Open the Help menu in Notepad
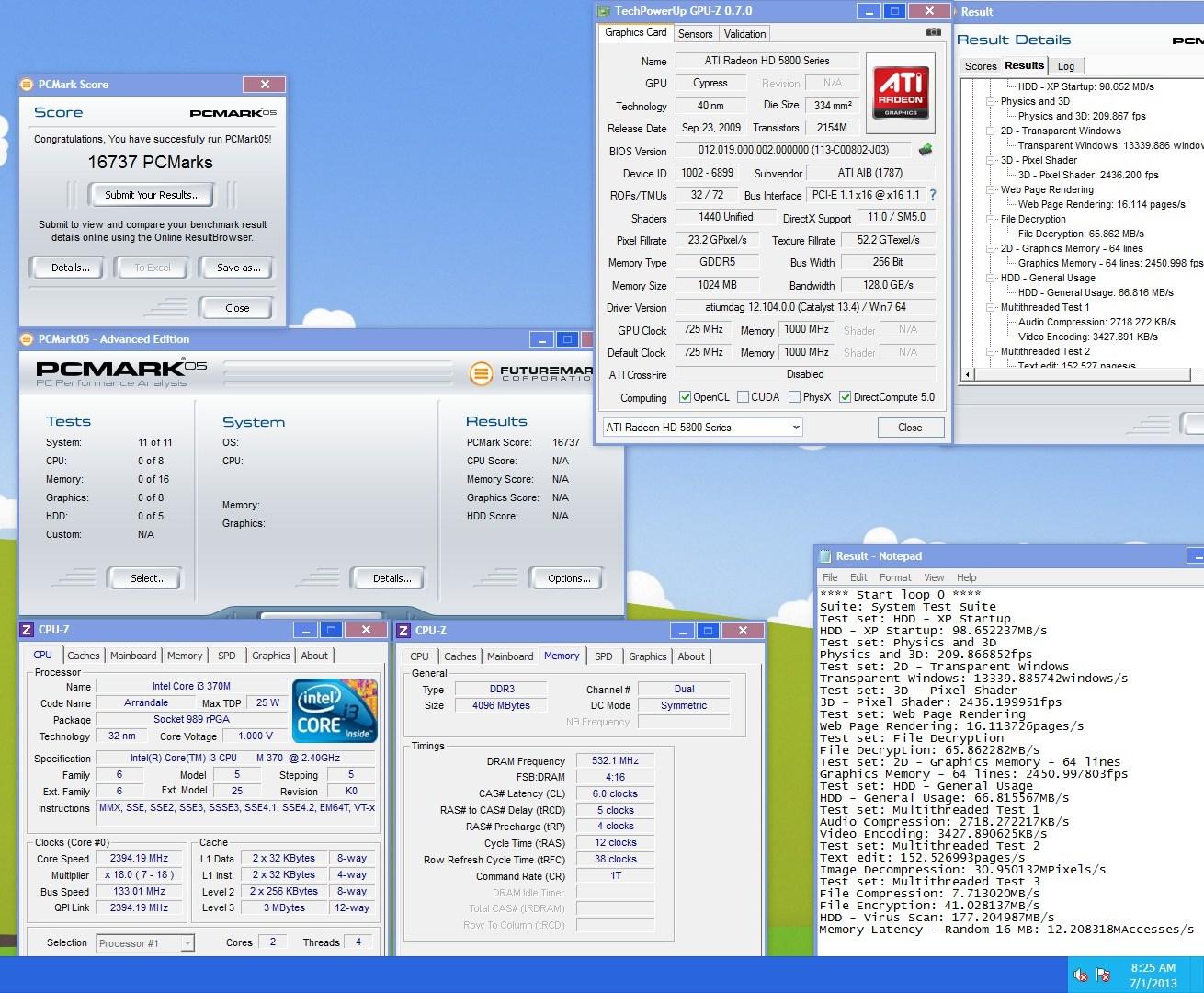 (967, 577)
